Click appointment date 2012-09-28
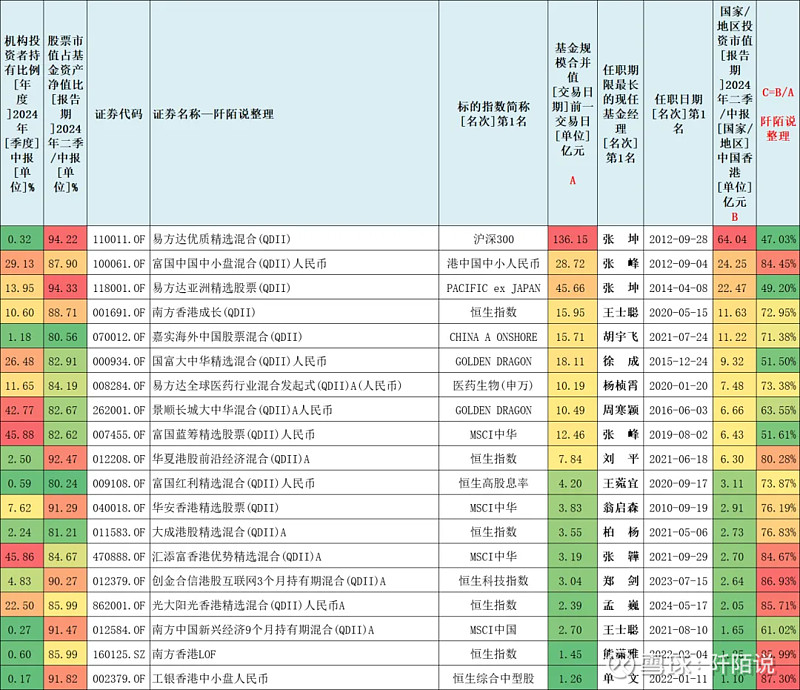This screenshot has height=690, width=800. click(678, 239)
